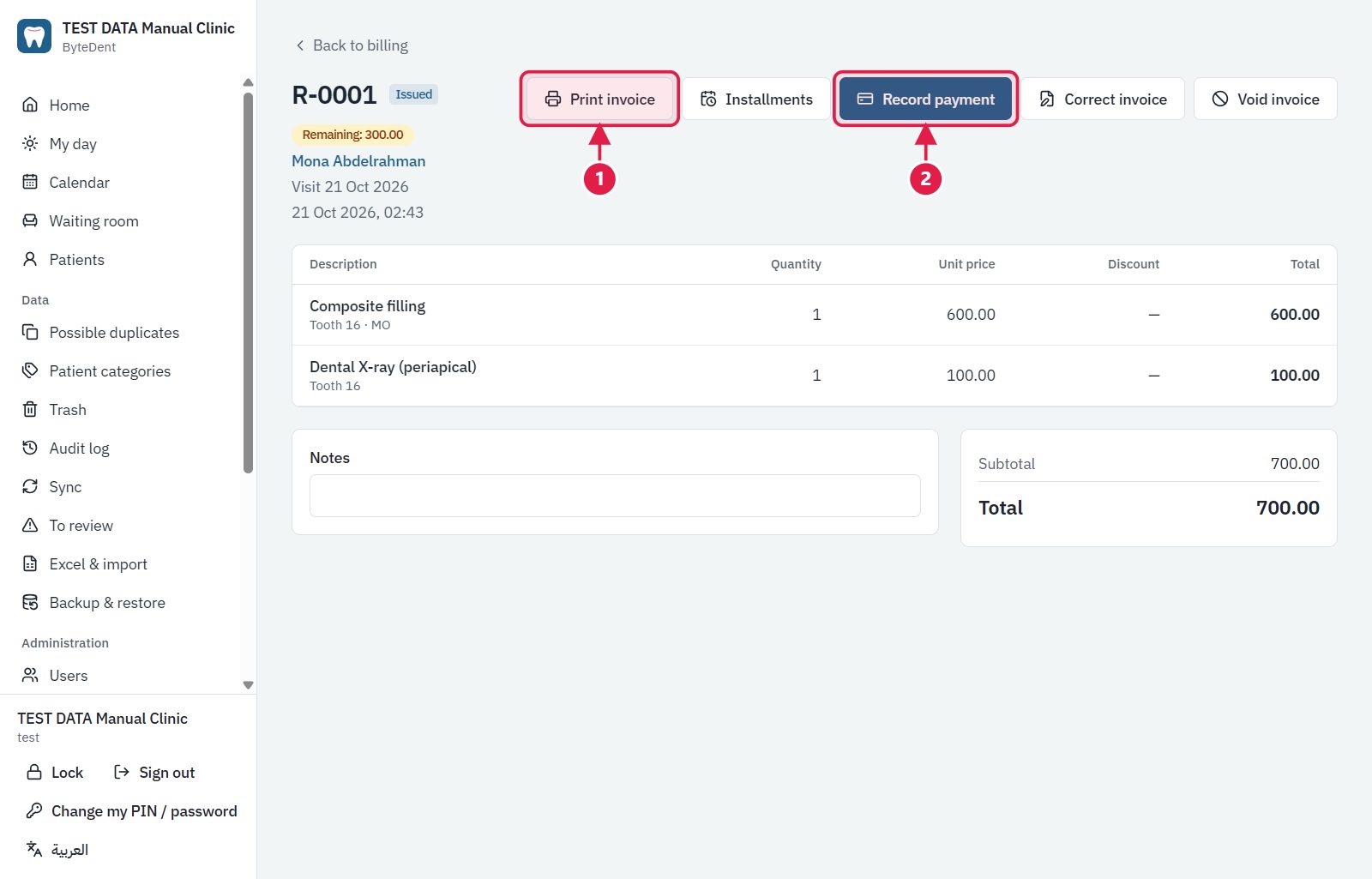Click the Waiting room sofa icon

point(30,220)
